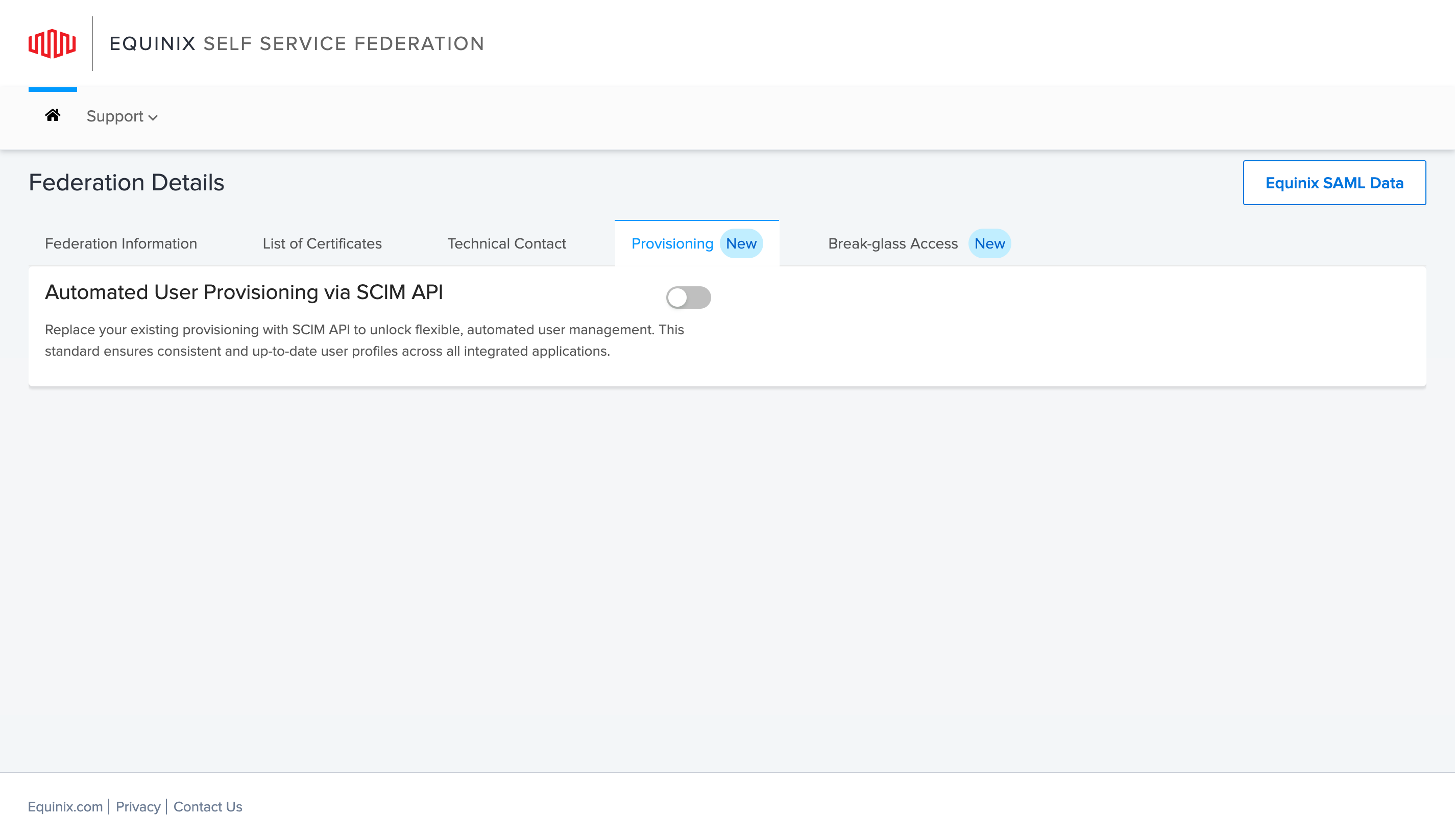Open Equinix SAML Data
1455x840 pixels.
pos(1334,183)
